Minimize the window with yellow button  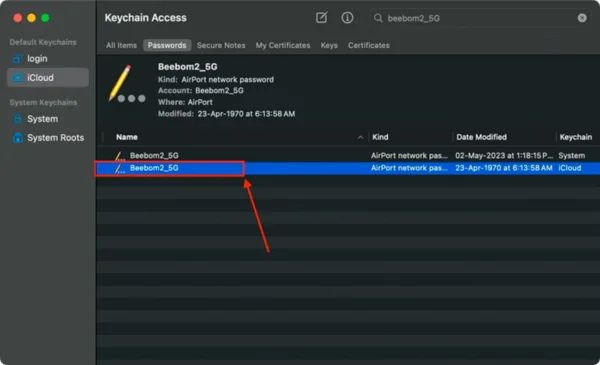(x=31, y=18)
